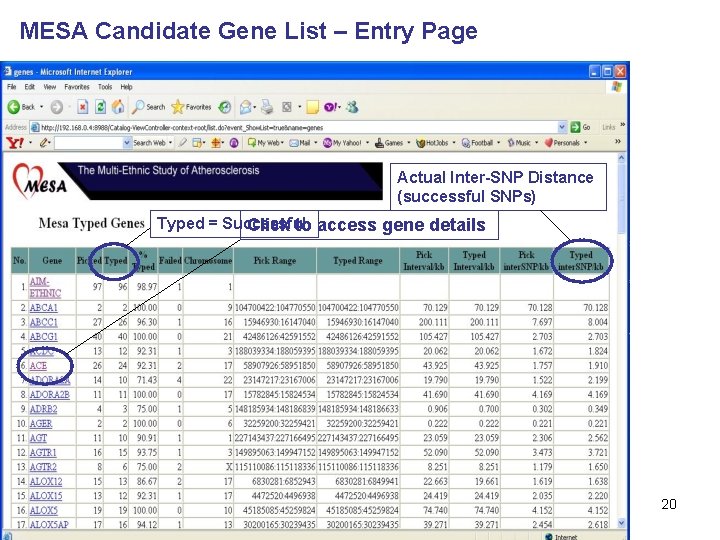Click the yellow note icon in toolbar
The image size is (720, 540).
[312, 107]
